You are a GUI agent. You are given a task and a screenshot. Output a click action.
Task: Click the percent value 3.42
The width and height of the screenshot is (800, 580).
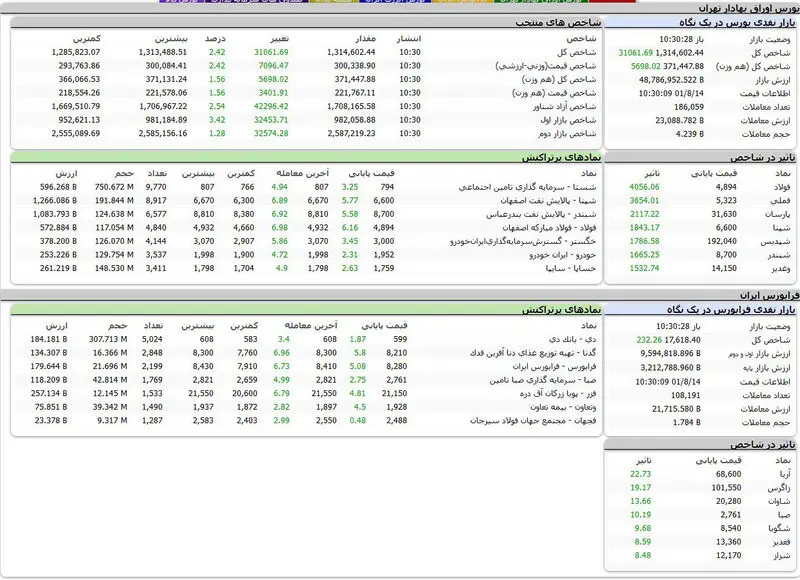(x=217, y=120)
